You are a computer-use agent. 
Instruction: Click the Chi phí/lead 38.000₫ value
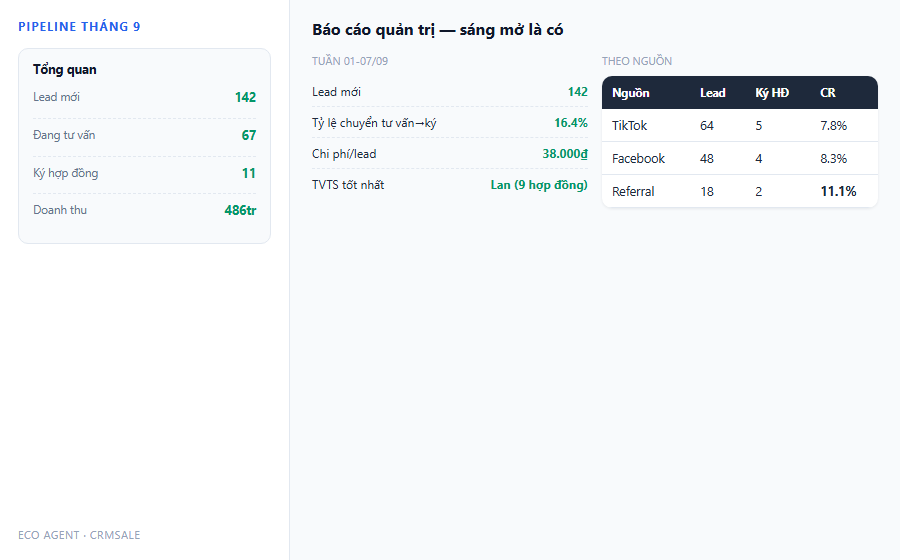pos(565,154)
